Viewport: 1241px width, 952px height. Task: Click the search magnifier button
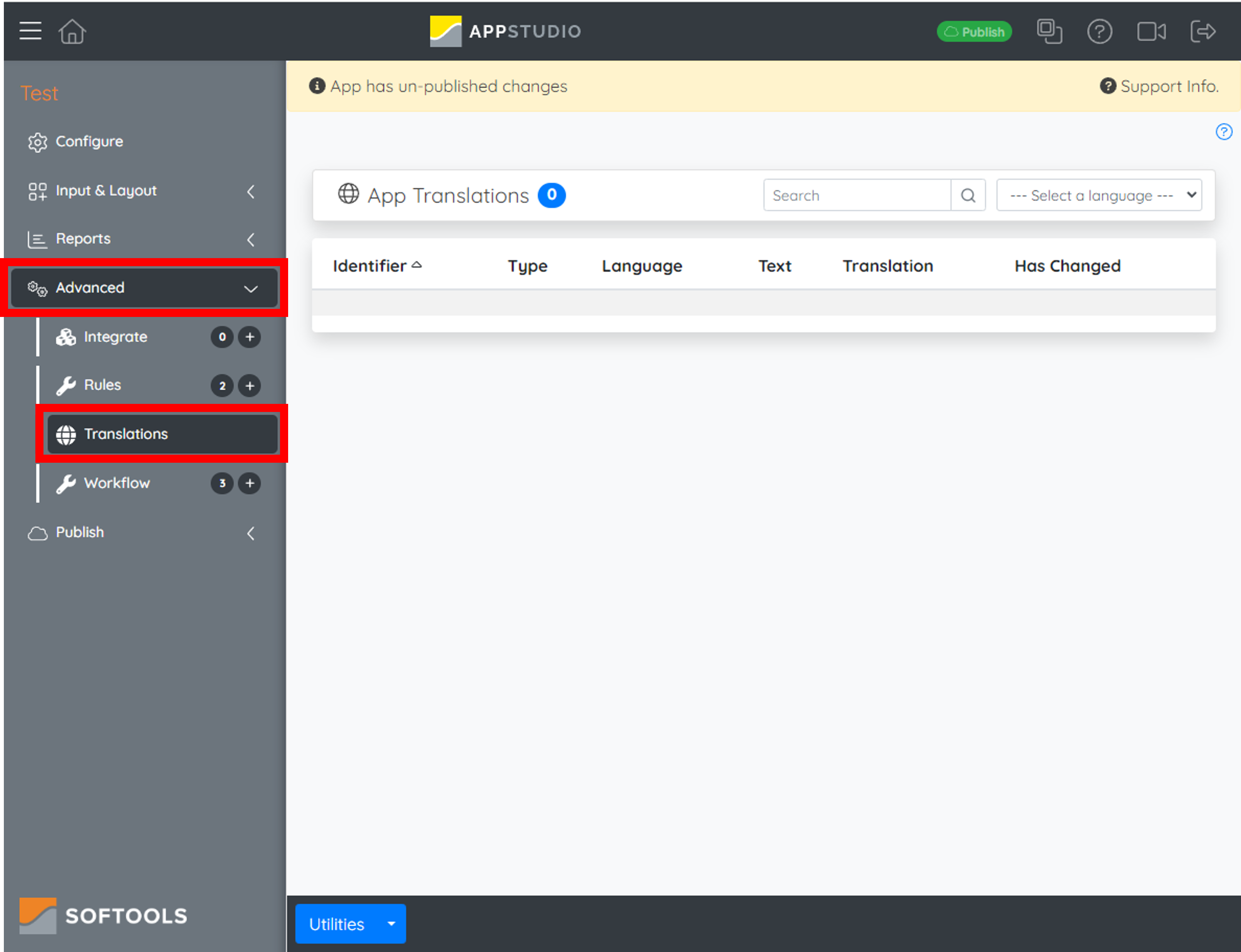[968, 195]
